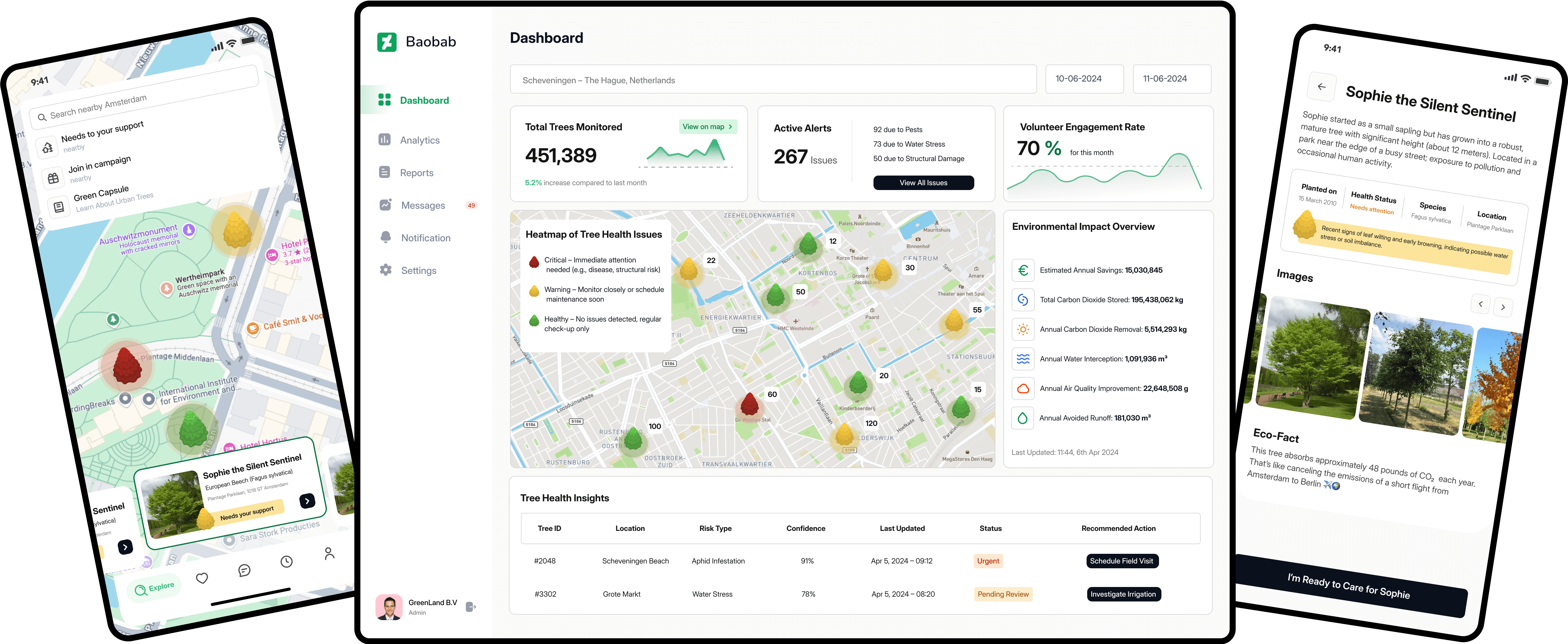Click the droplet Annual Avoided Runoff icon
This screenshot has height=644, width=1568.
1023,418
